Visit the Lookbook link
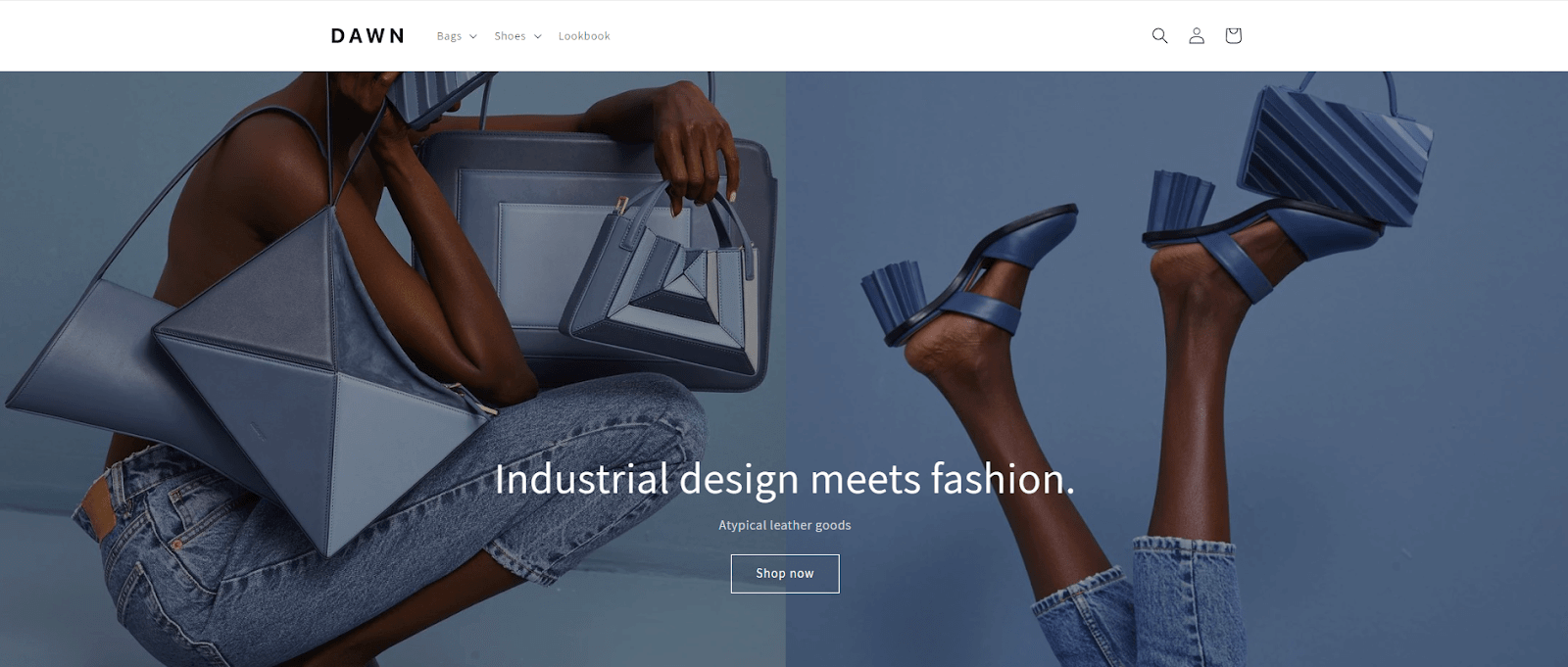This screenshot has height=667, width=1568. pyautogui.click(x=584, y=36)
